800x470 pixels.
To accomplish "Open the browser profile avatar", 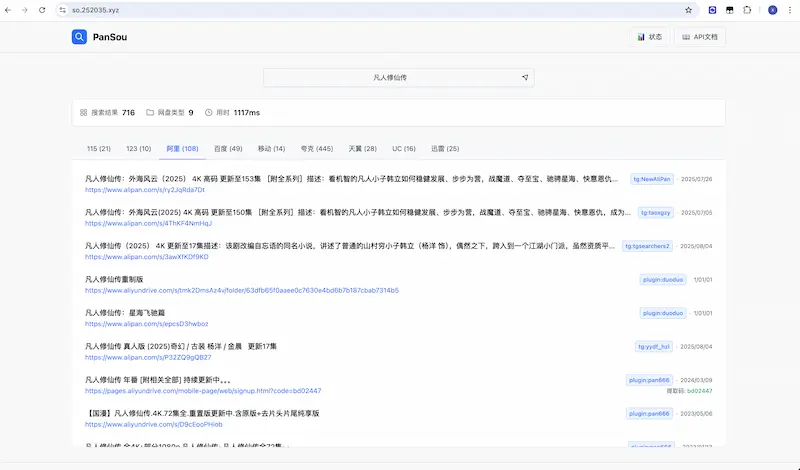I will 772,10.
